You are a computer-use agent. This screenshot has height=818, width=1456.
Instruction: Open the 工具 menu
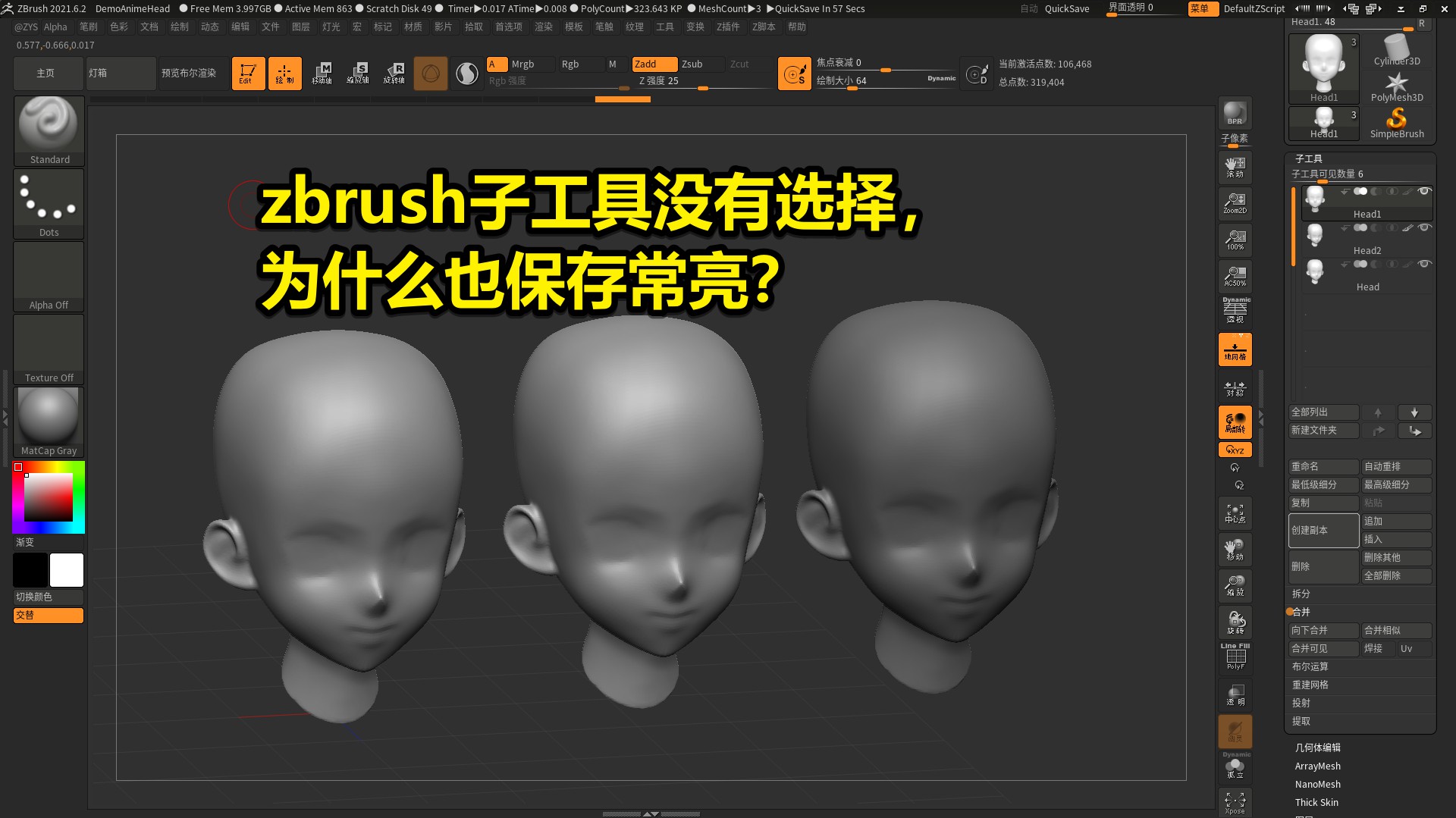[x=664, y=26]
